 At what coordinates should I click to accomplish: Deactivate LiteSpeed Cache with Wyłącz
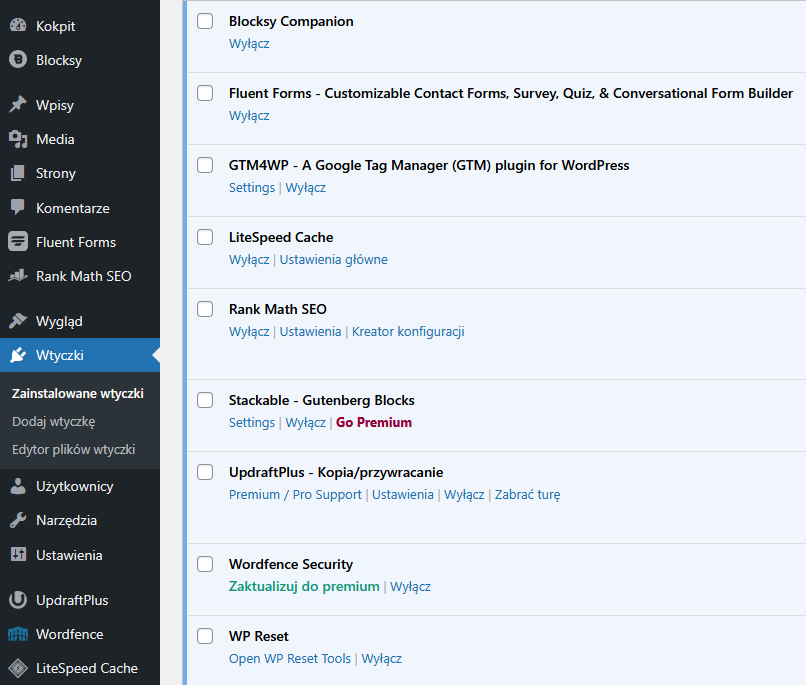point(249,260)
